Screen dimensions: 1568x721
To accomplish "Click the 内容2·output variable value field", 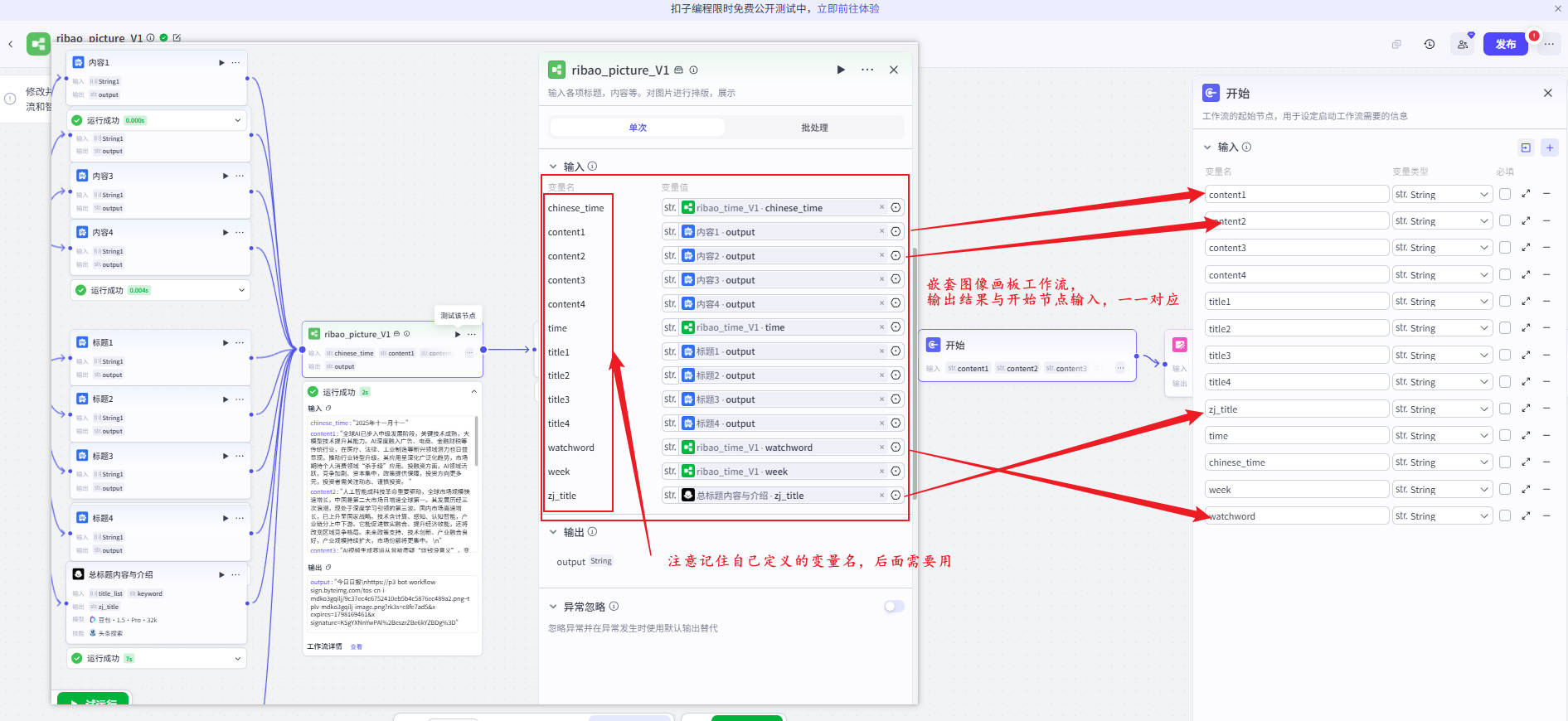I will pyautogui.click(x=783, y=255).
